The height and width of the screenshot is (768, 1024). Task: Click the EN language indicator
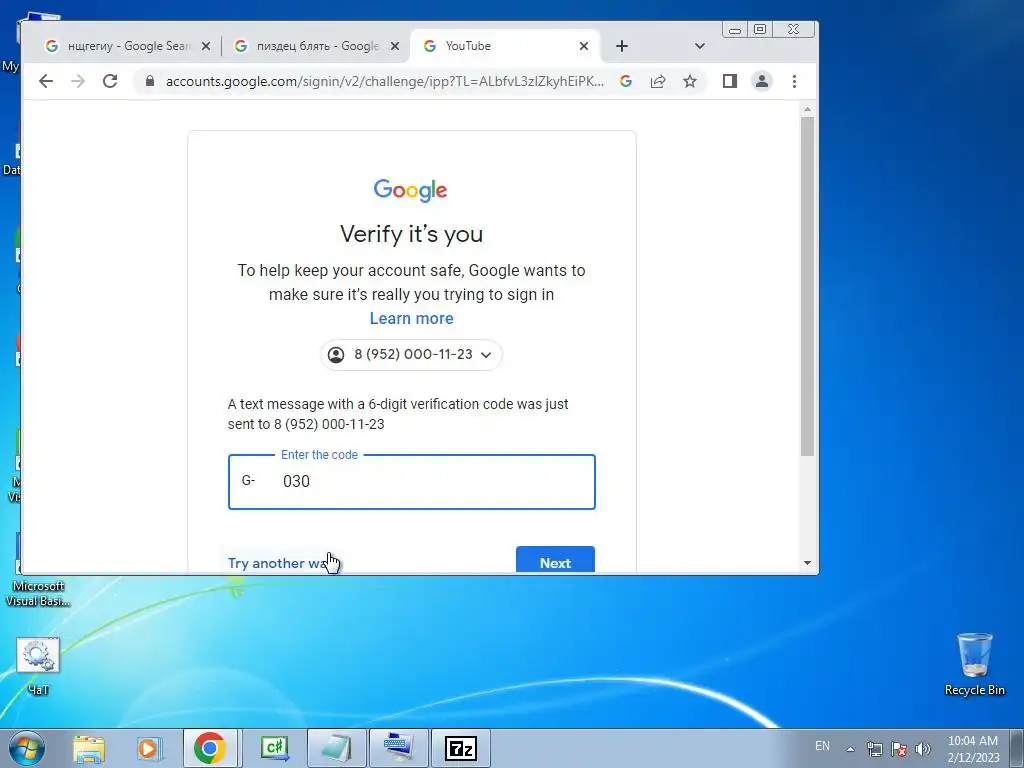click(x=822, y=746)
